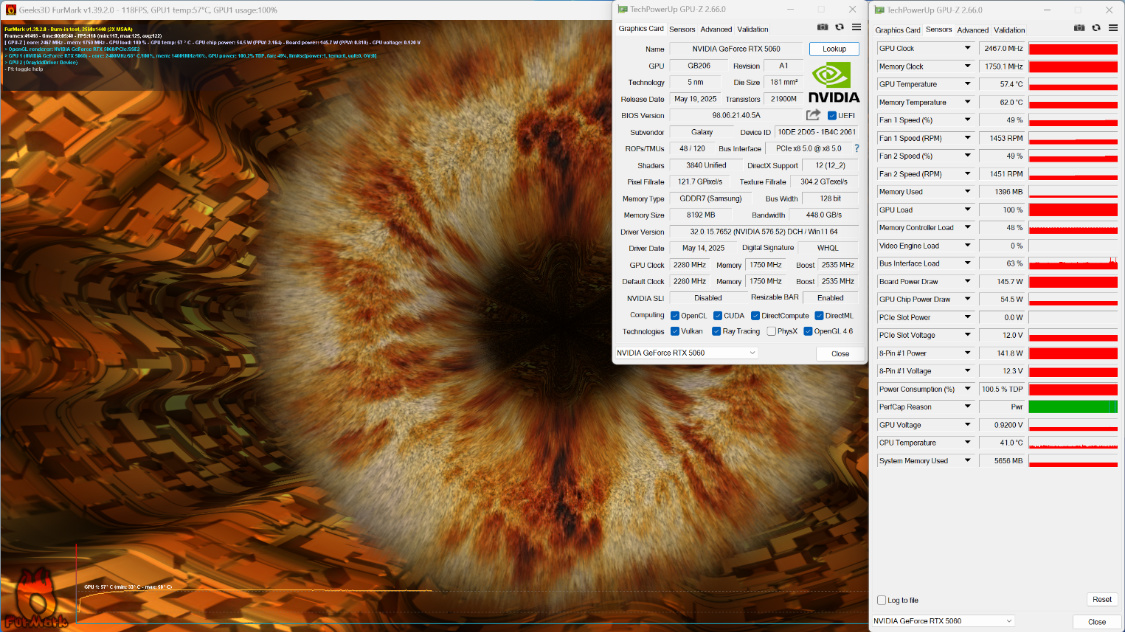Open the Fan 1 Speed (%) dropdown arrow
This screenshot has width=1125, height=632.
966,120
